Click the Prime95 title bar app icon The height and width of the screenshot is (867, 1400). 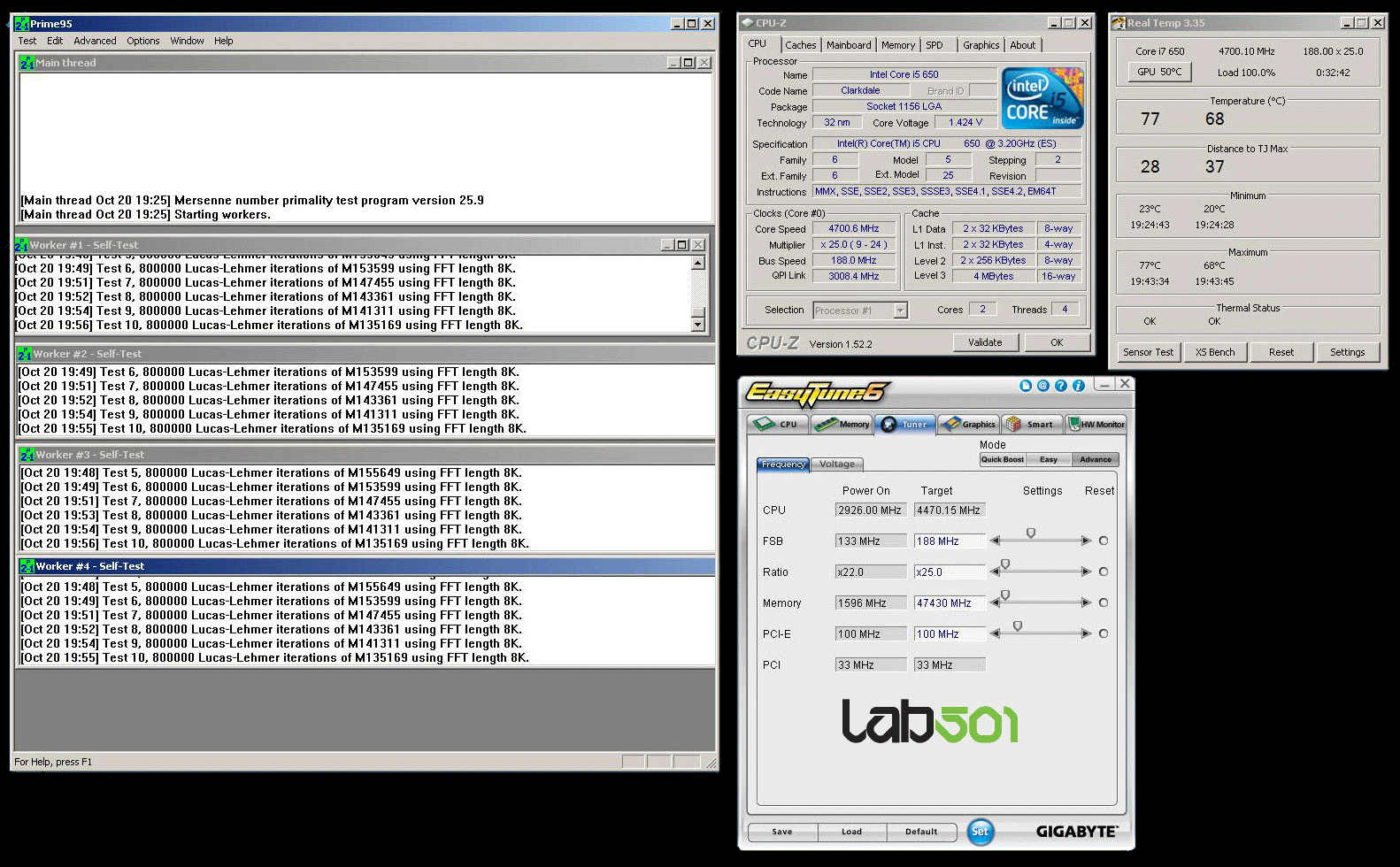22,24
